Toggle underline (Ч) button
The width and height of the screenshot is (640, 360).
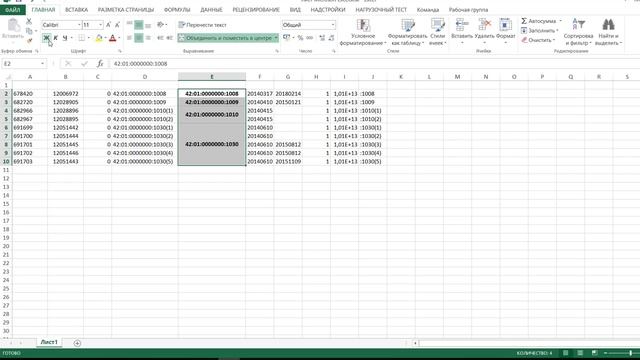tap(64, 38)
